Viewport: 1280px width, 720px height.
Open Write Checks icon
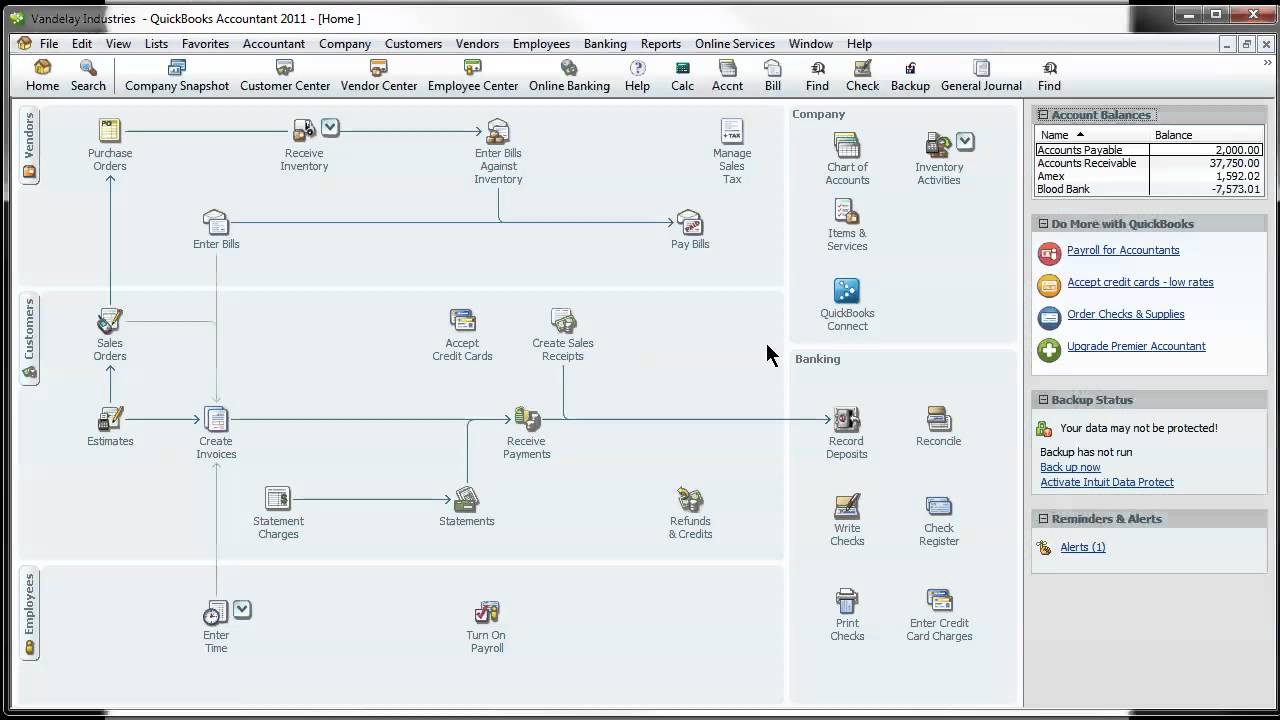(x=847, y=506)
